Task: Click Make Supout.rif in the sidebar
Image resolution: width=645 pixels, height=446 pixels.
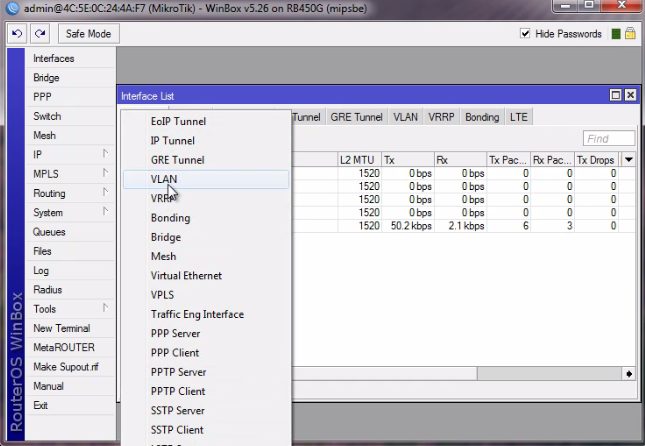Action: point(70,367)
